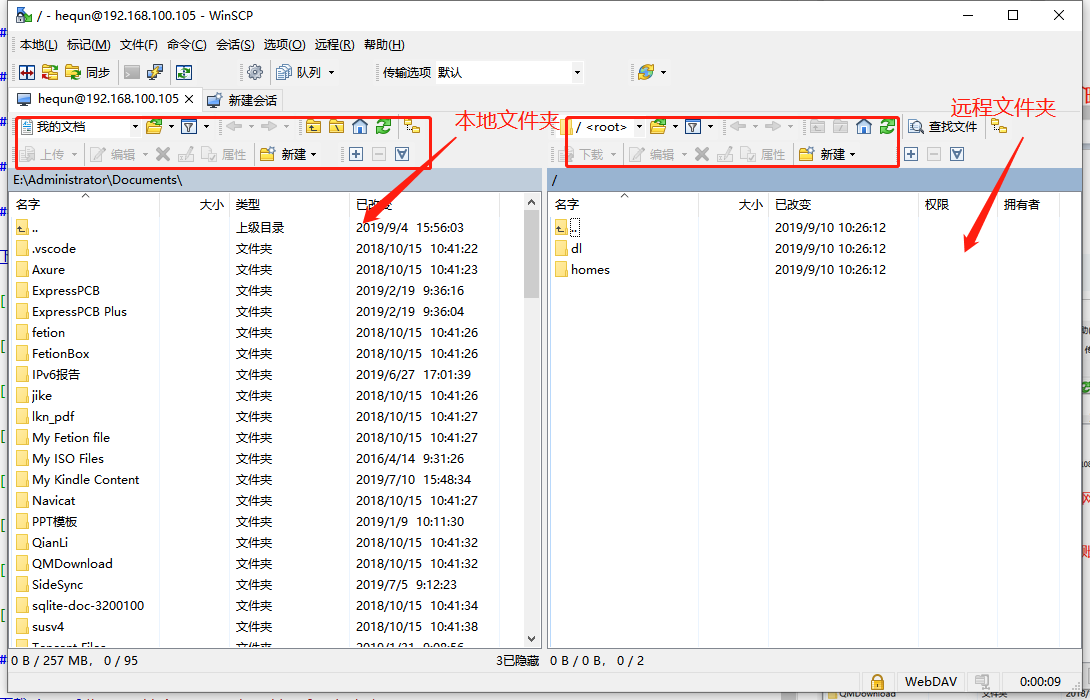1090x700 pixels.
Task: Go to local parent directory icon
Action: (314, 127)
